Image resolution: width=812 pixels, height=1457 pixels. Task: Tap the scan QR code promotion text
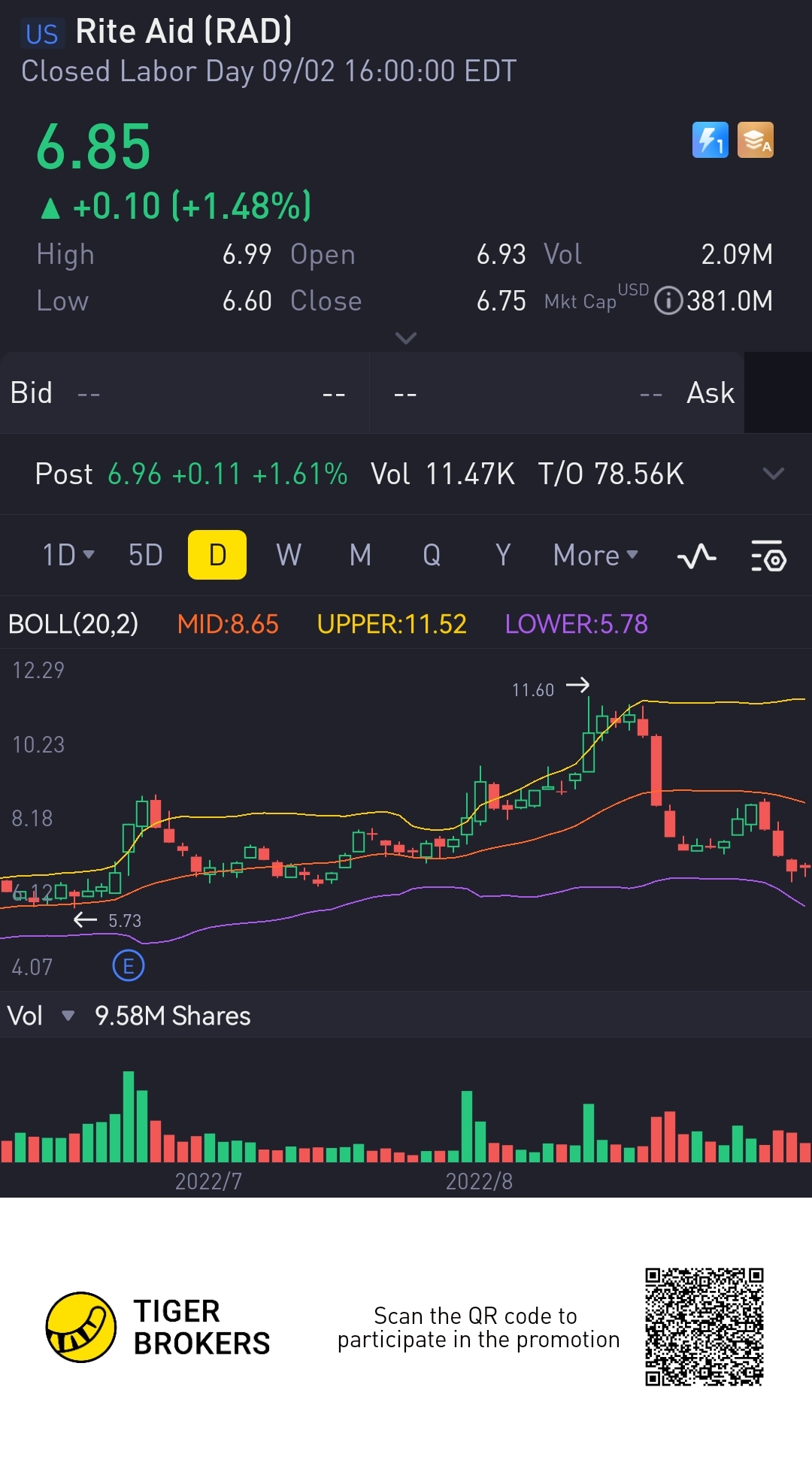pos(478,1328)
